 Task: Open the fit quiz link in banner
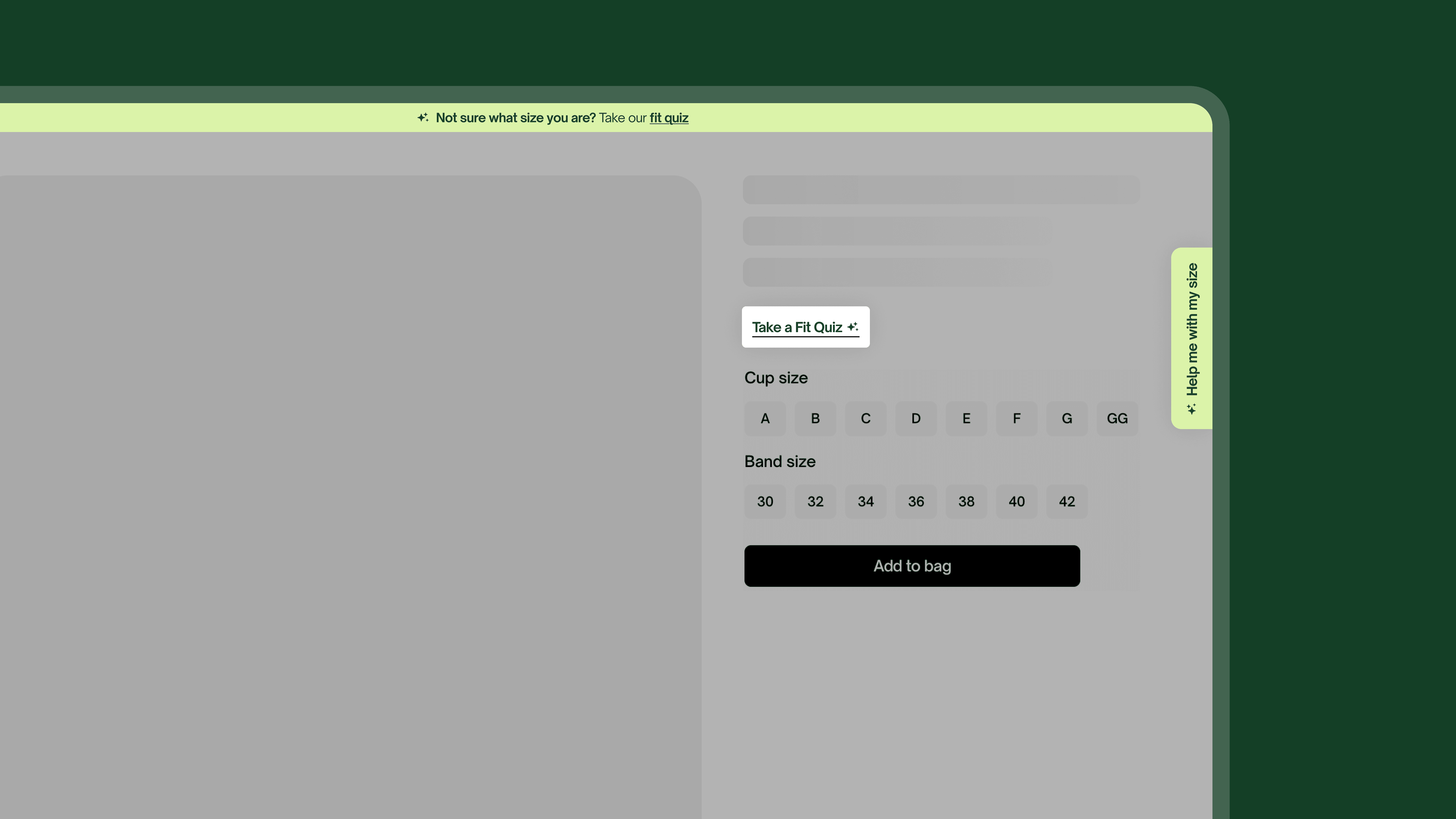669,118
